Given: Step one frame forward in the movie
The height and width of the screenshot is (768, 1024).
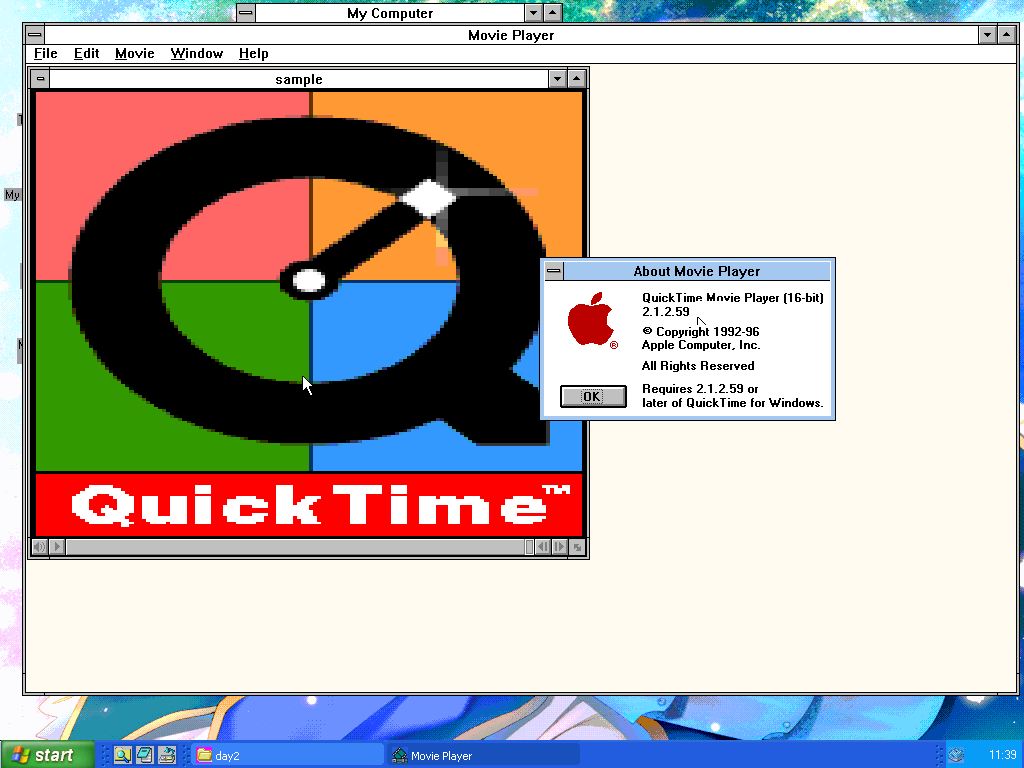Looking at the screenshot, I should pos(559,547).
